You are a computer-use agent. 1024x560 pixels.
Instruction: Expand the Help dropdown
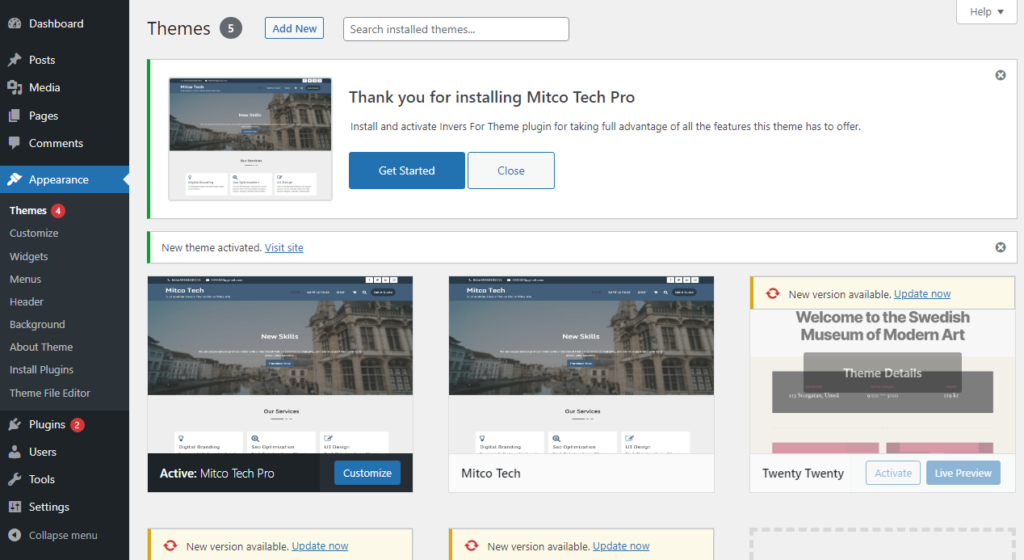986,12
